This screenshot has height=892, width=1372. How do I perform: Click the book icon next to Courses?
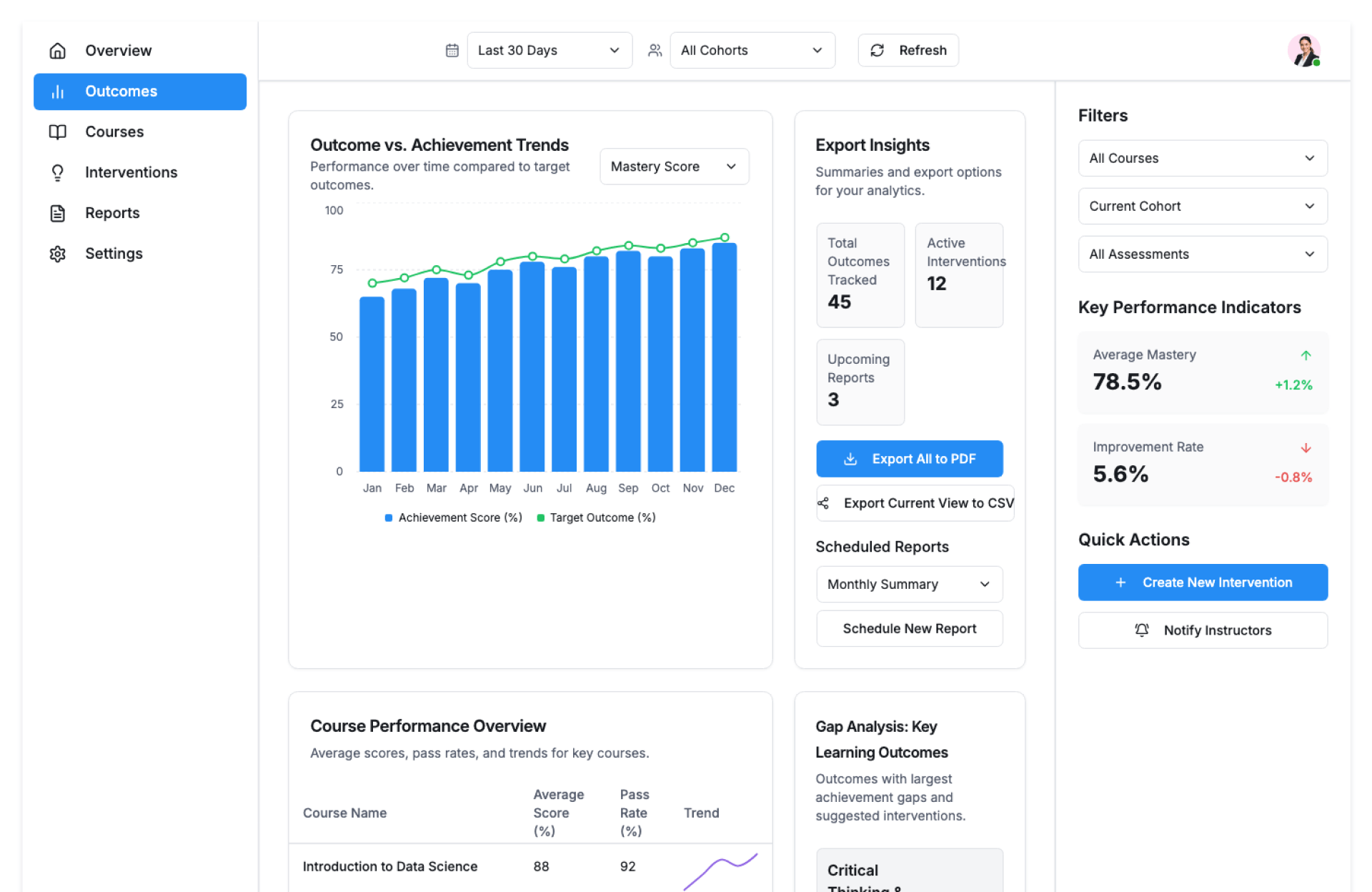(58, 132)
